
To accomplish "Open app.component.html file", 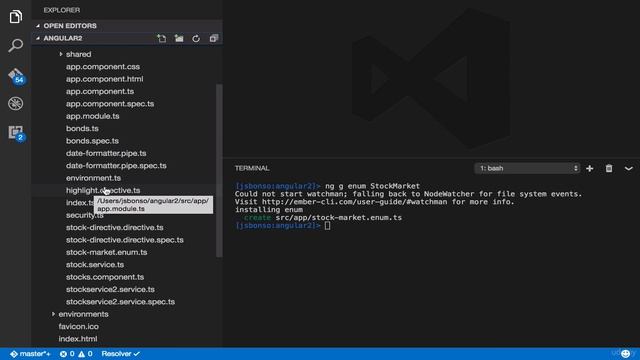I will (x=104, y=79).
